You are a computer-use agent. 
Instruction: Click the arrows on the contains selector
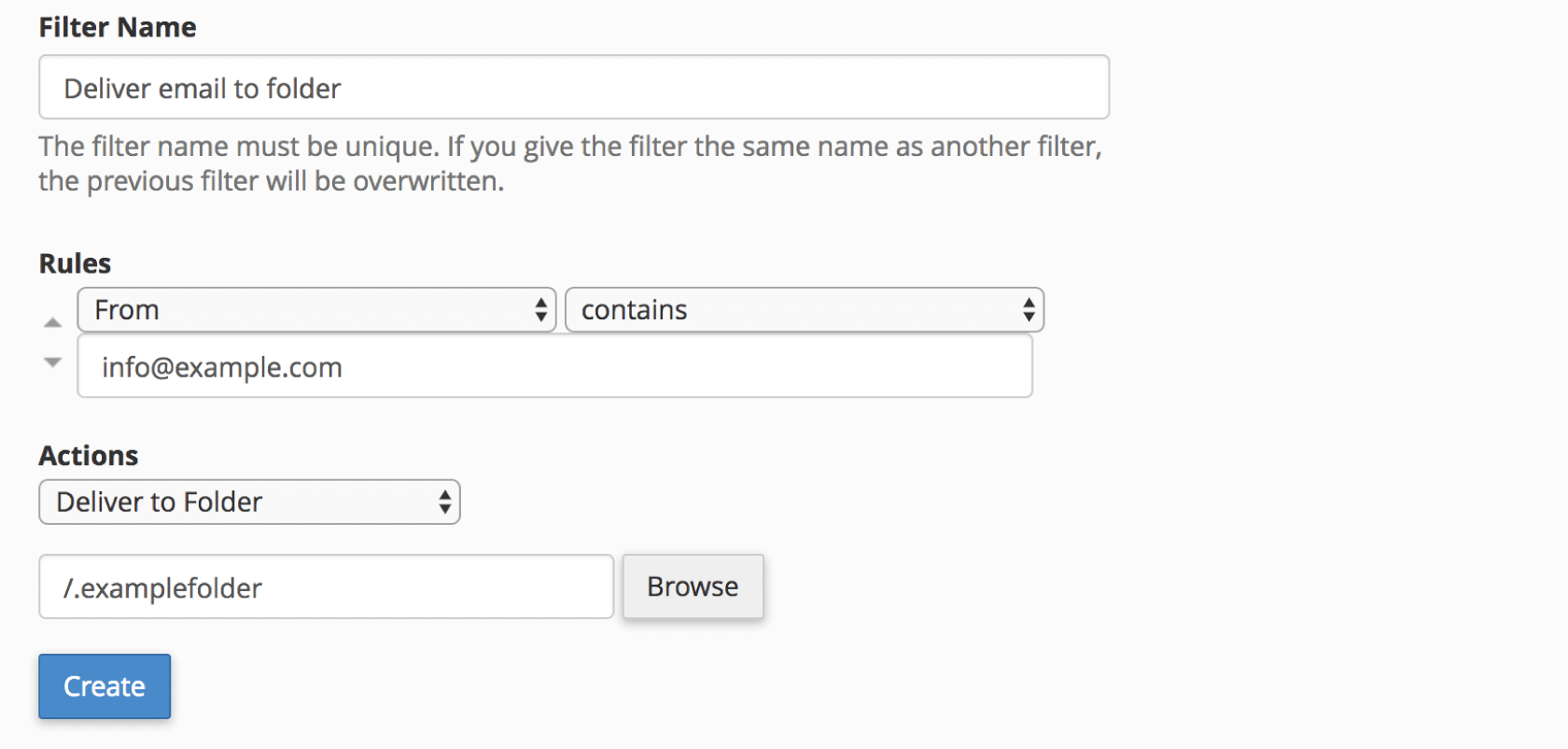click(x=1029, y=310)
